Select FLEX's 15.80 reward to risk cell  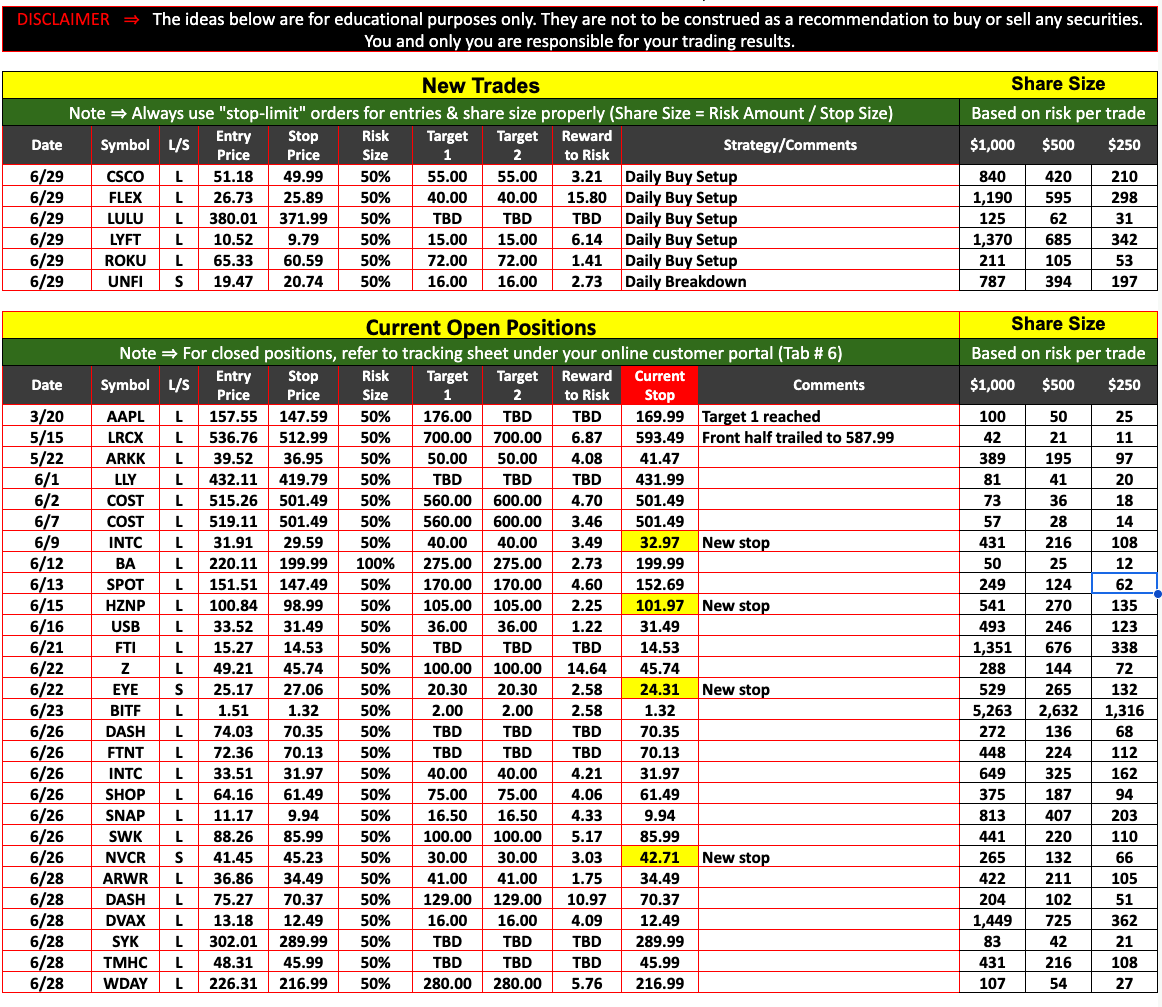[586, 198]
